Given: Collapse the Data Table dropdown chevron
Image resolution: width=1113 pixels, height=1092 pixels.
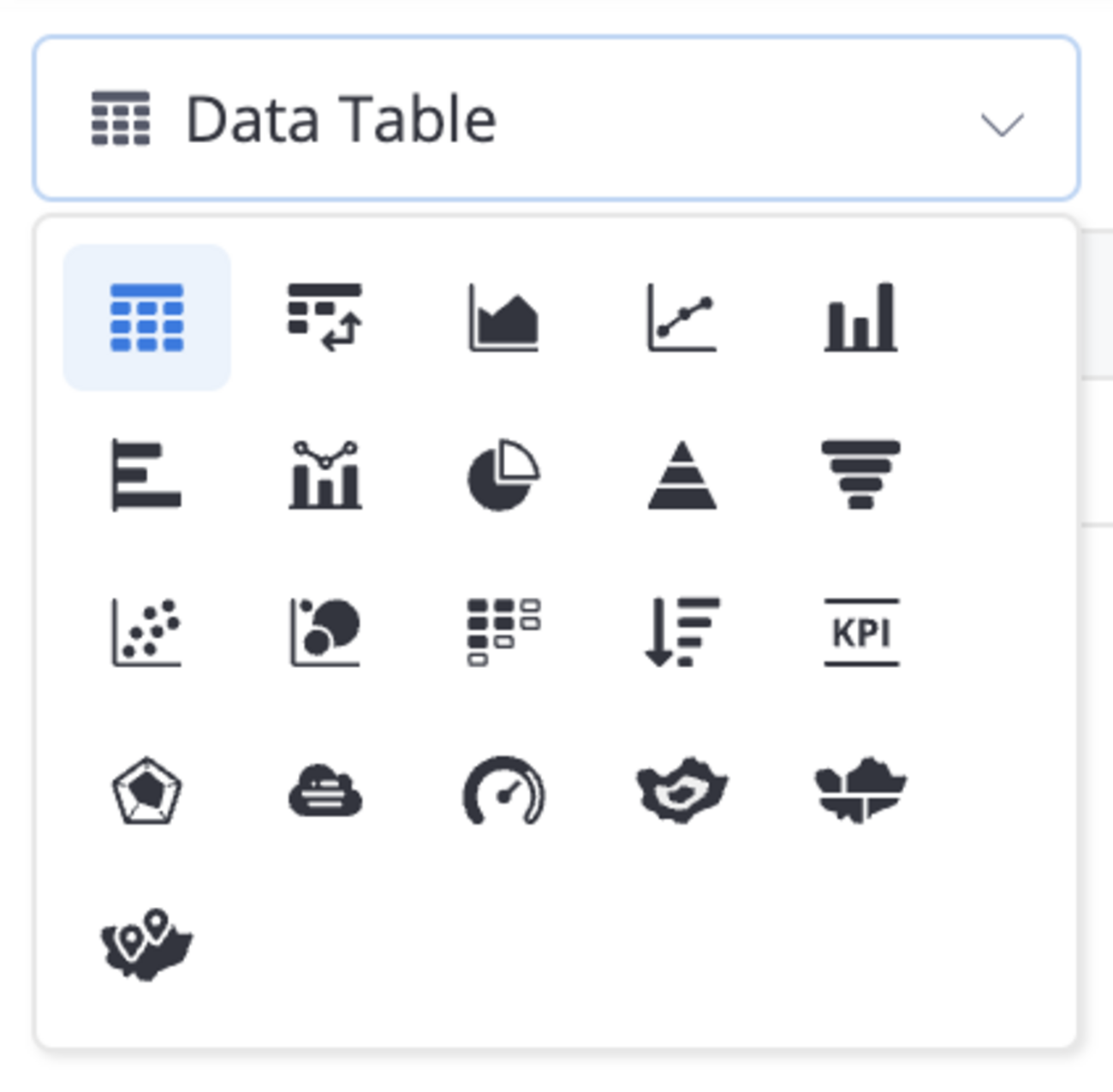Looking at the screenshot, I should pyautogui.click(x=1001, y=124).
